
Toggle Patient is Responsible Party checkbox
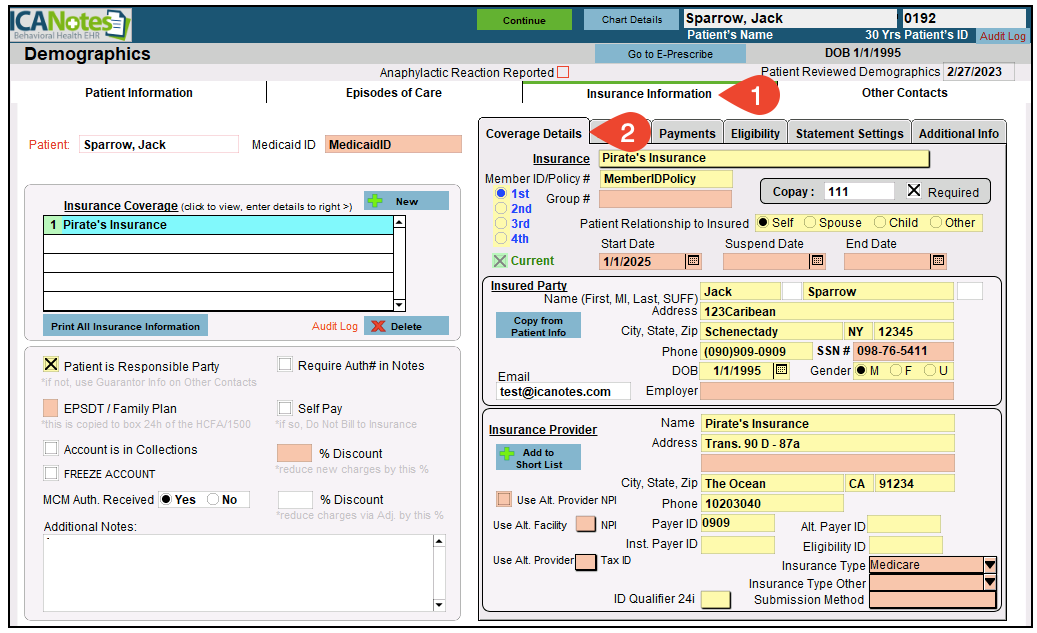coord(51,365)
